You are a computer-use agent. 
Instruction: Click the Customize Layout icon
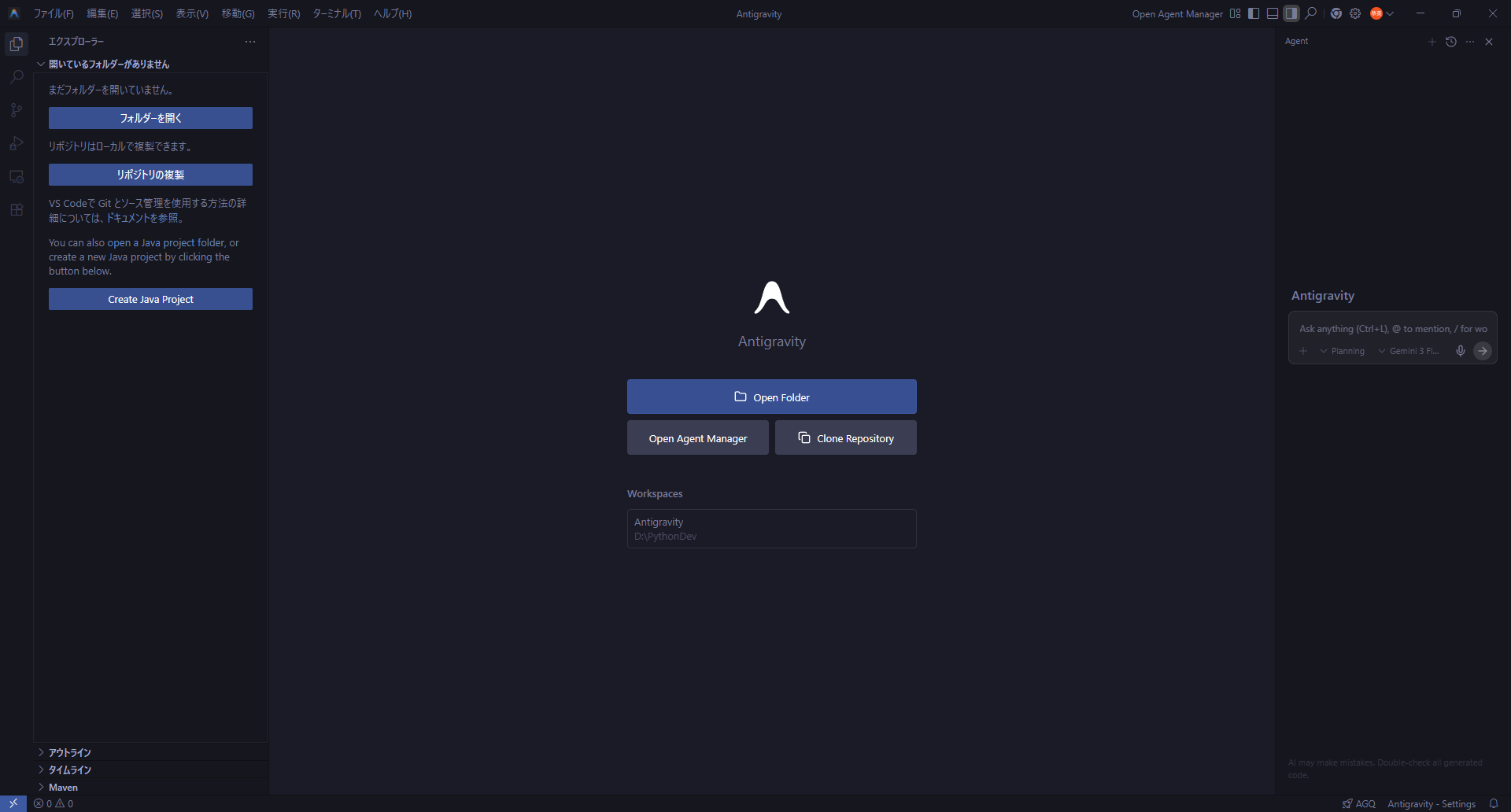click(x=1236, y=13)
